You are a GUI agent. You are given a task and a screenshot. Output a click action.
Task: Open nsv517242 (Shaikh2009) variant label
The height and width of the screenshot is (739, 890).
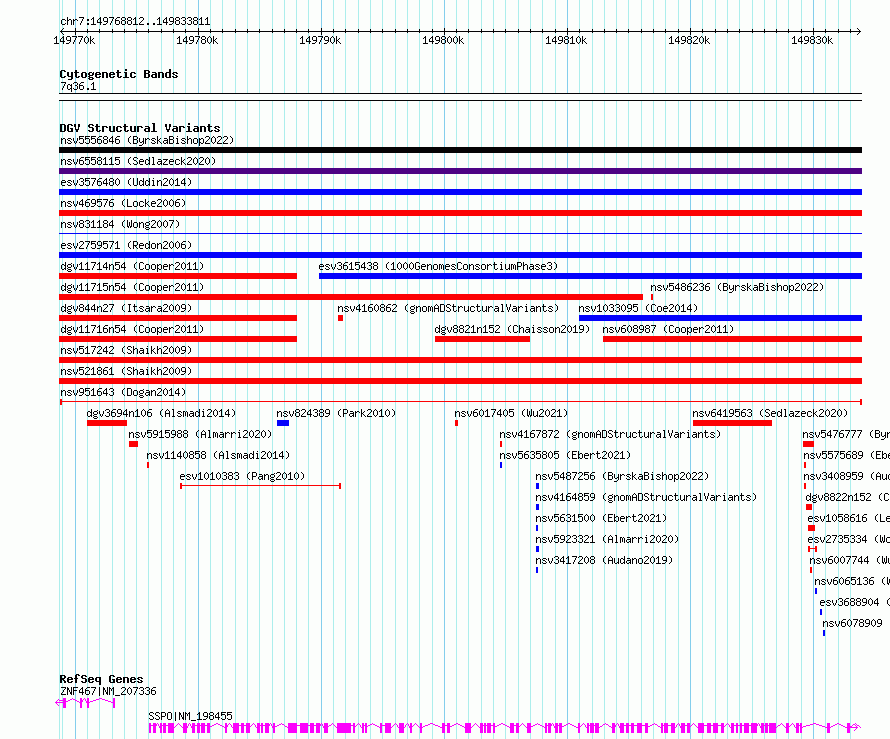pos(126,350)
